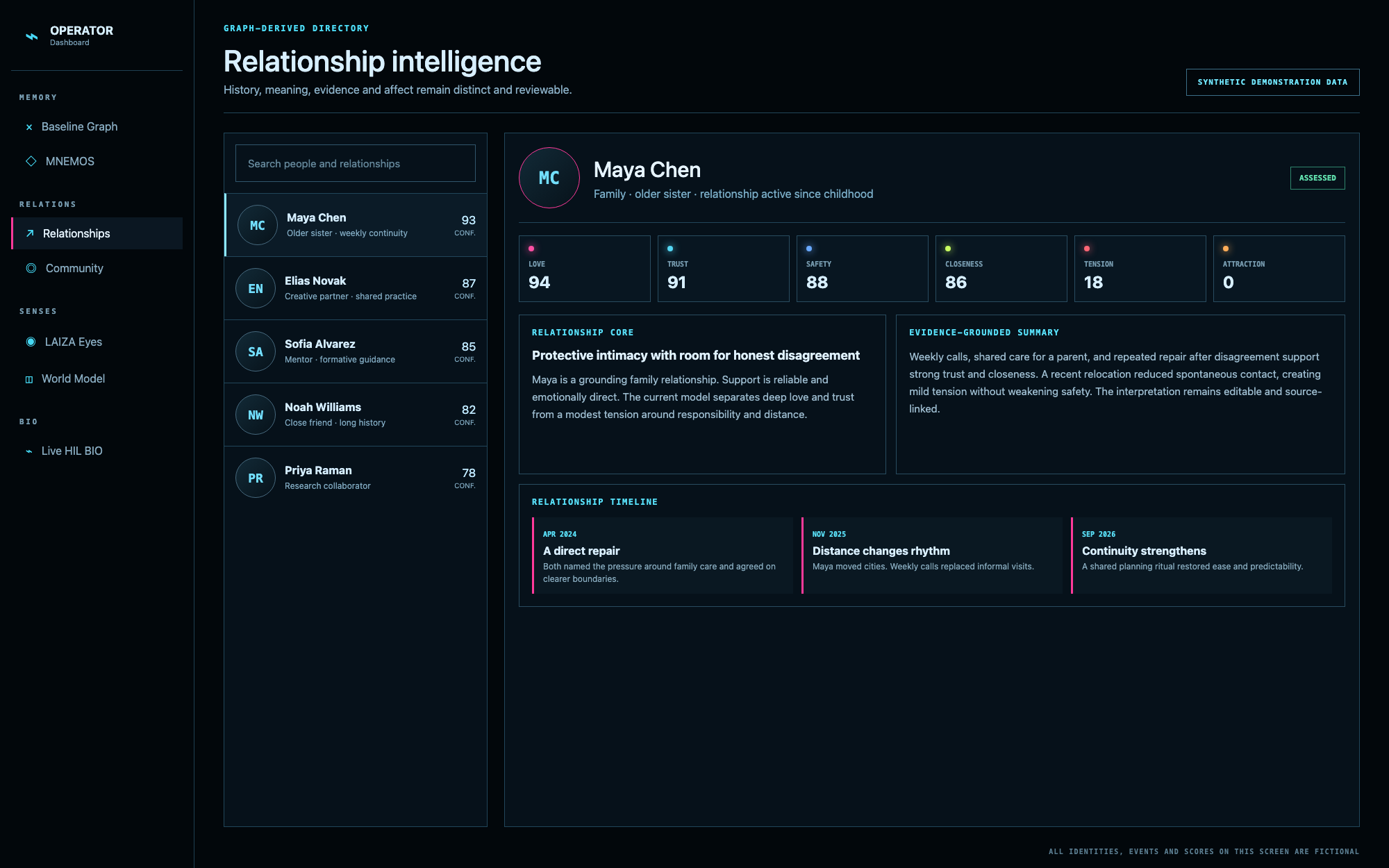Click the red Tension indicator dot
Screen dimensions: 1389x868
(1087, 249)
